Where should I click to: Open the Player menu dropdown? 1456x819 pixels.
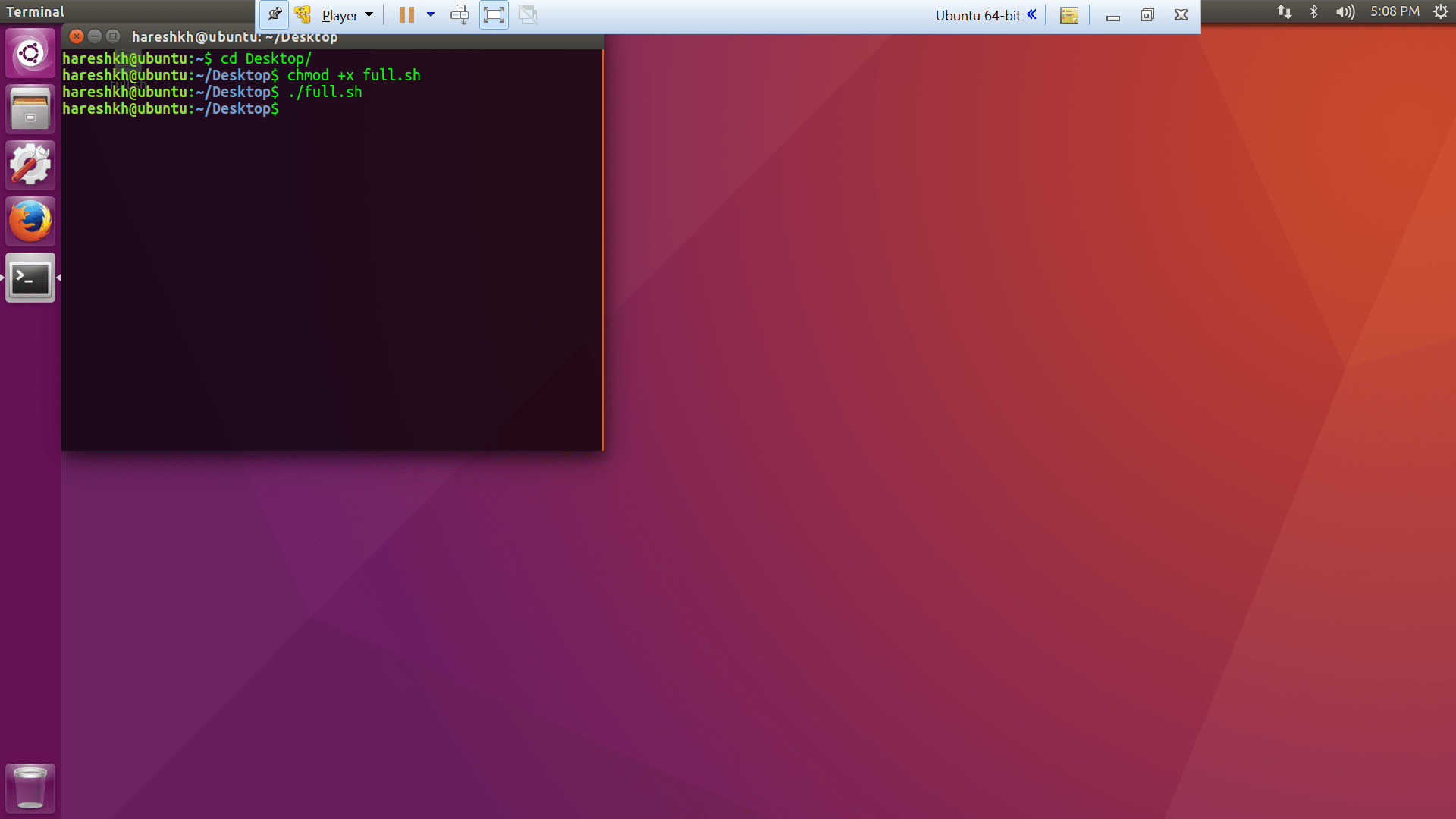pos(340,14)
